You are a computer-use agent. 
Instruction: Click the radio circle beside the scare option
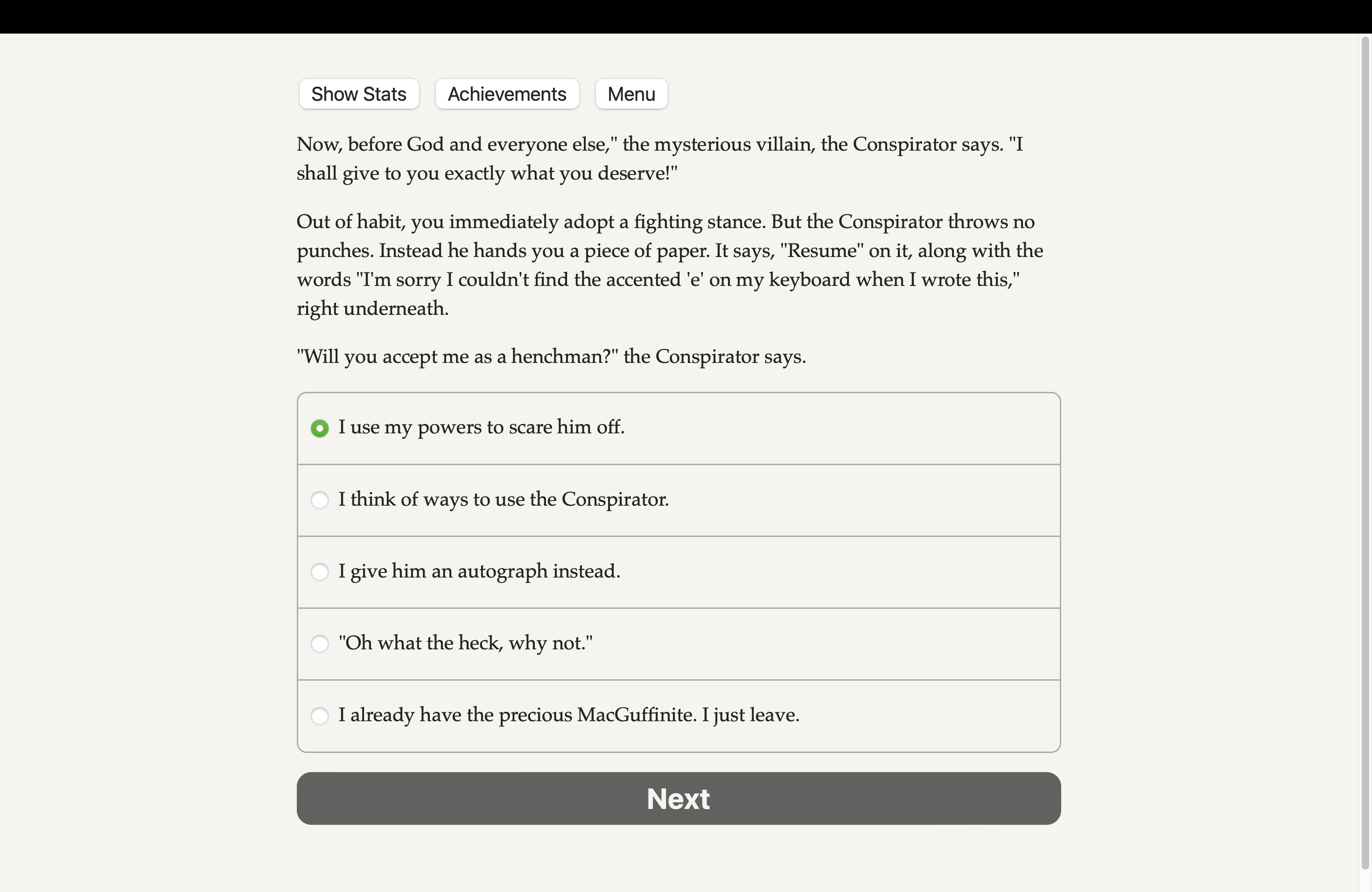coord(320,428)
